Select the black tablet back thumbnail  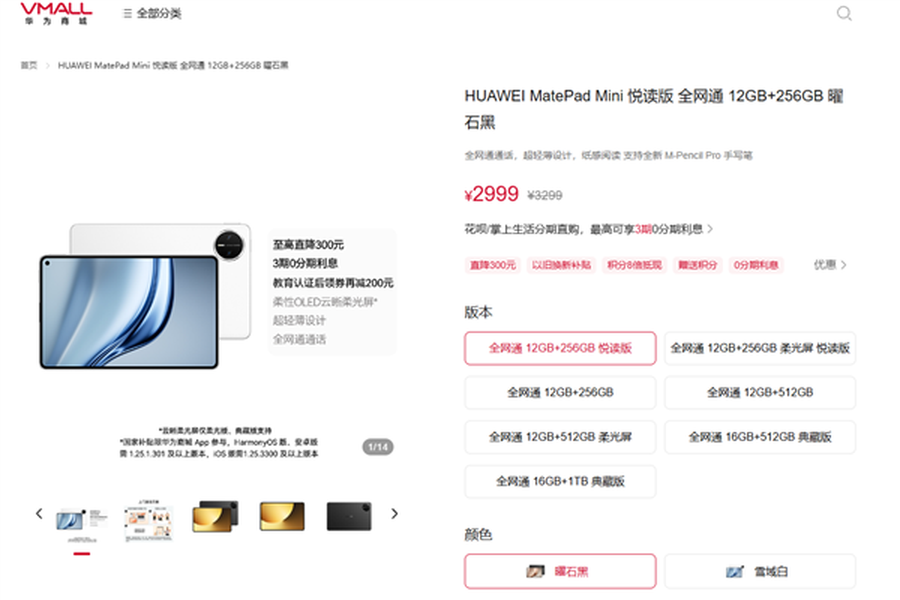[349, 516]
